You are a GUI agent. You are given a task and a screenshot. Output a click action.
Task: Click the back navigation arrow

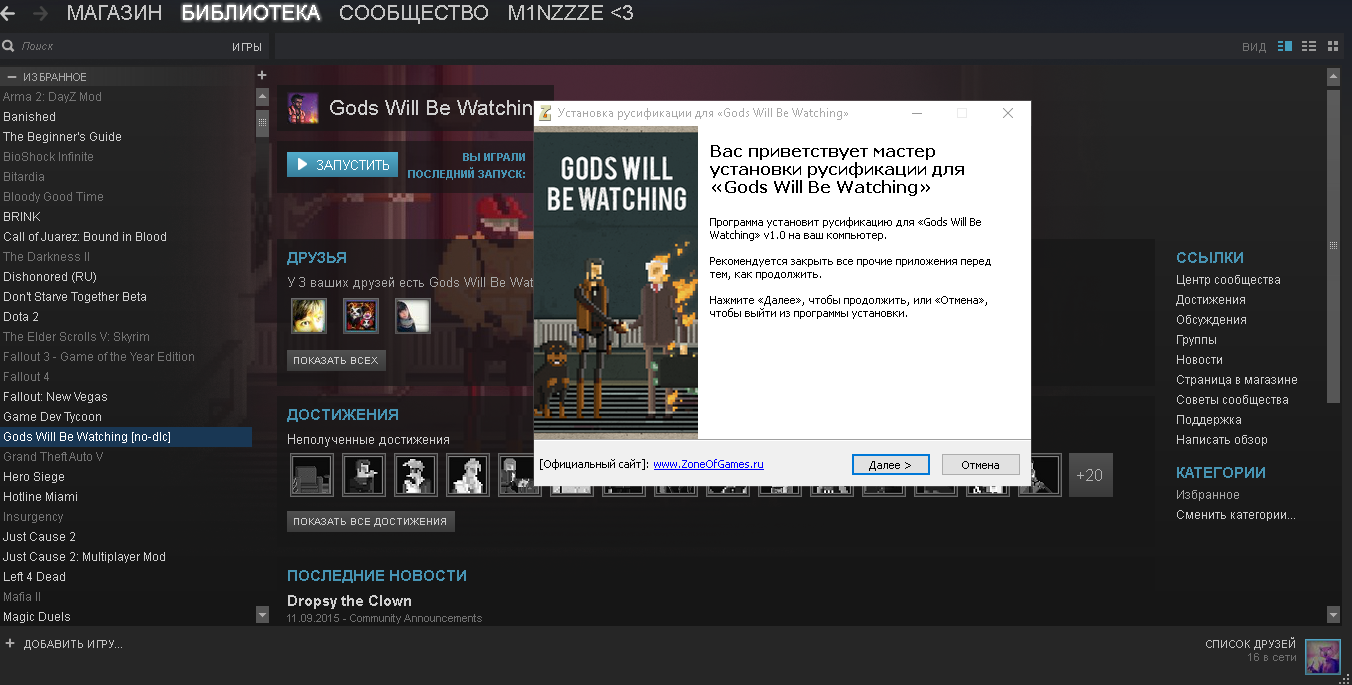(7, 14)
